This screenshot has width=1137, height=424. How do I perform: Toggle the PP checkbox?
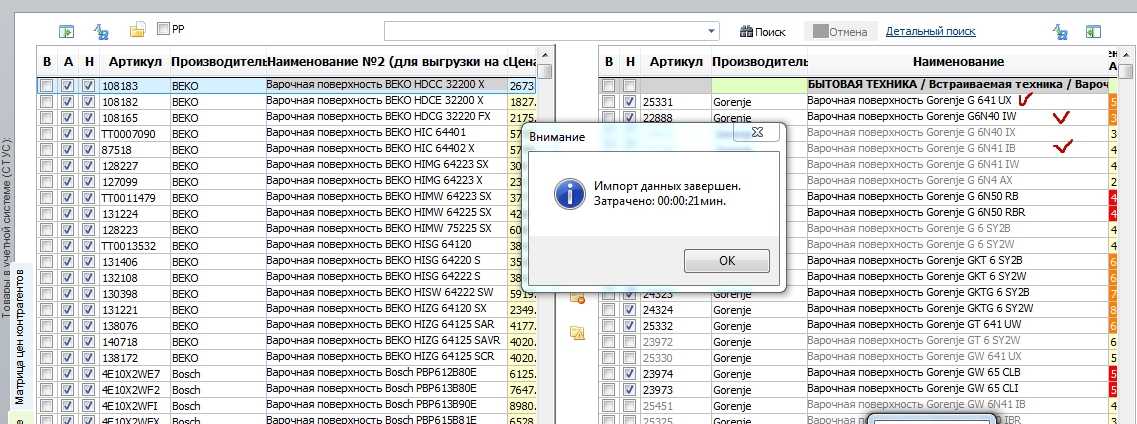(163, 29)
